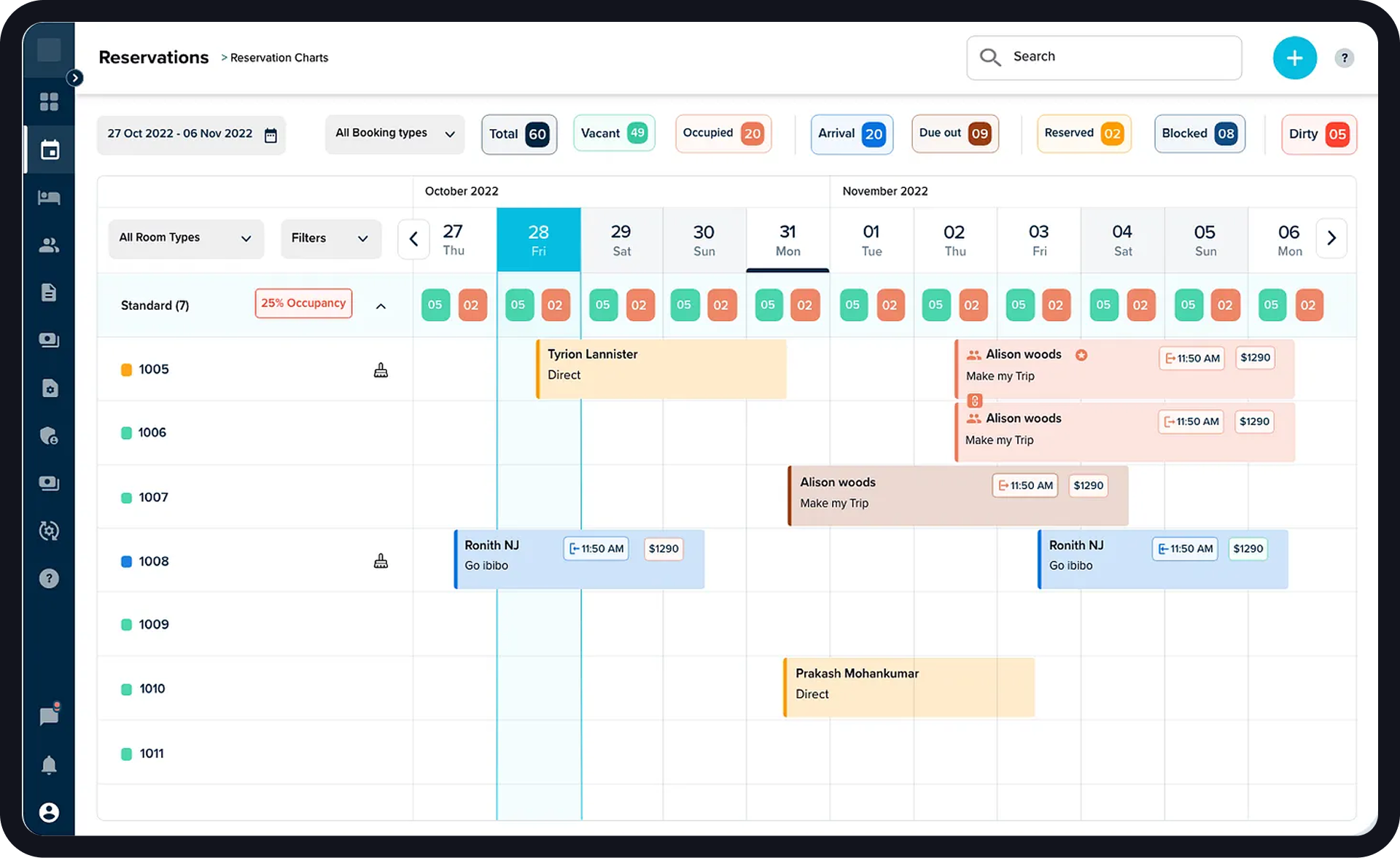The width and height of the screenshot is (1400, 858).
Task: Go to next dates with right arrow
Action: (x=1331, y=238)
